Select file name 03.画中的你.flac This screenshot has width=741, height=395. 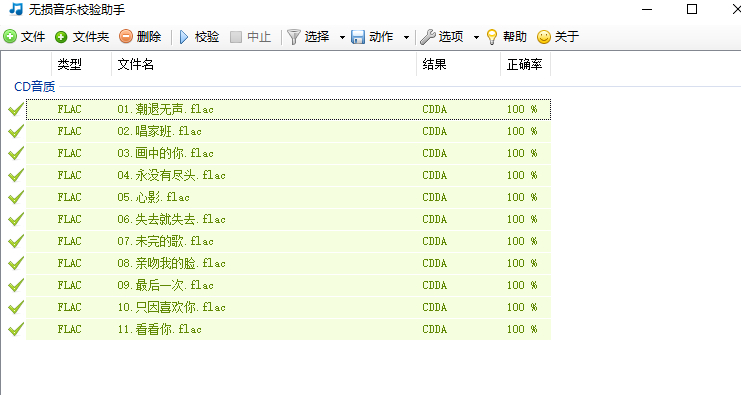pyautogui.click(x=165, y=153)
